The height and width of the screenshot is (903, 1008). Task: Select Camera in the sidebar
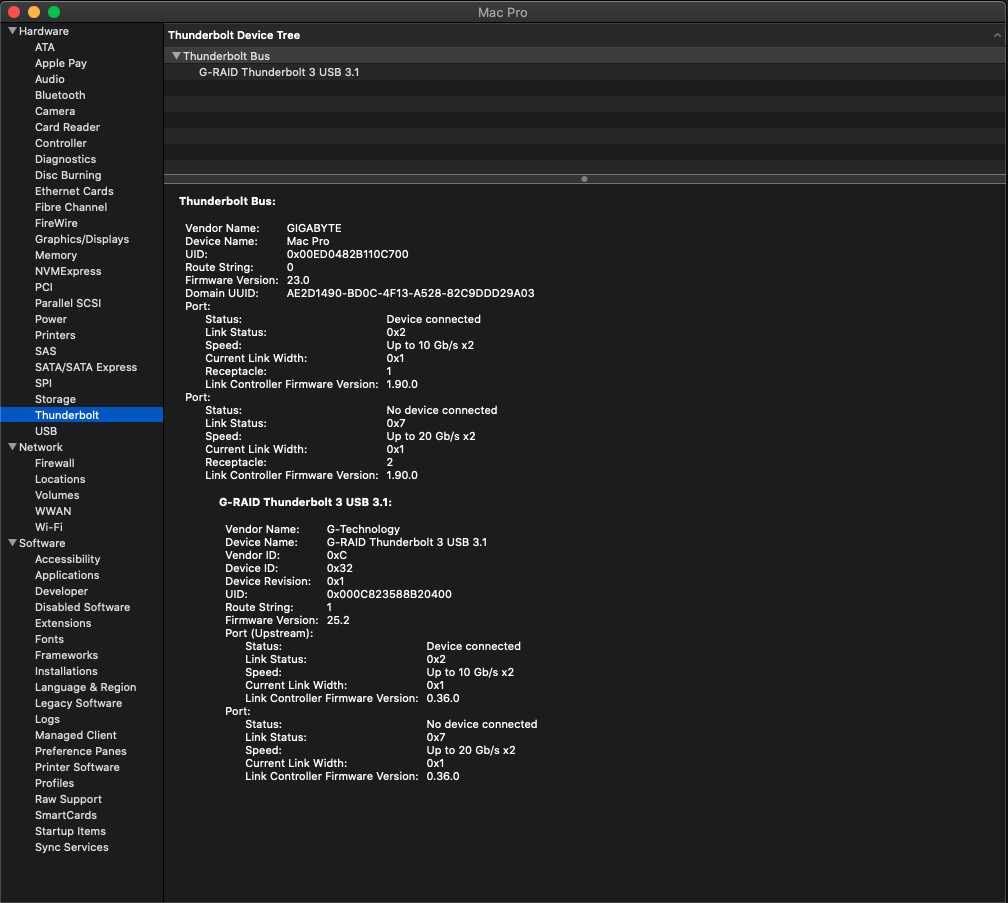pyautogui.click(x=55, y=111)
